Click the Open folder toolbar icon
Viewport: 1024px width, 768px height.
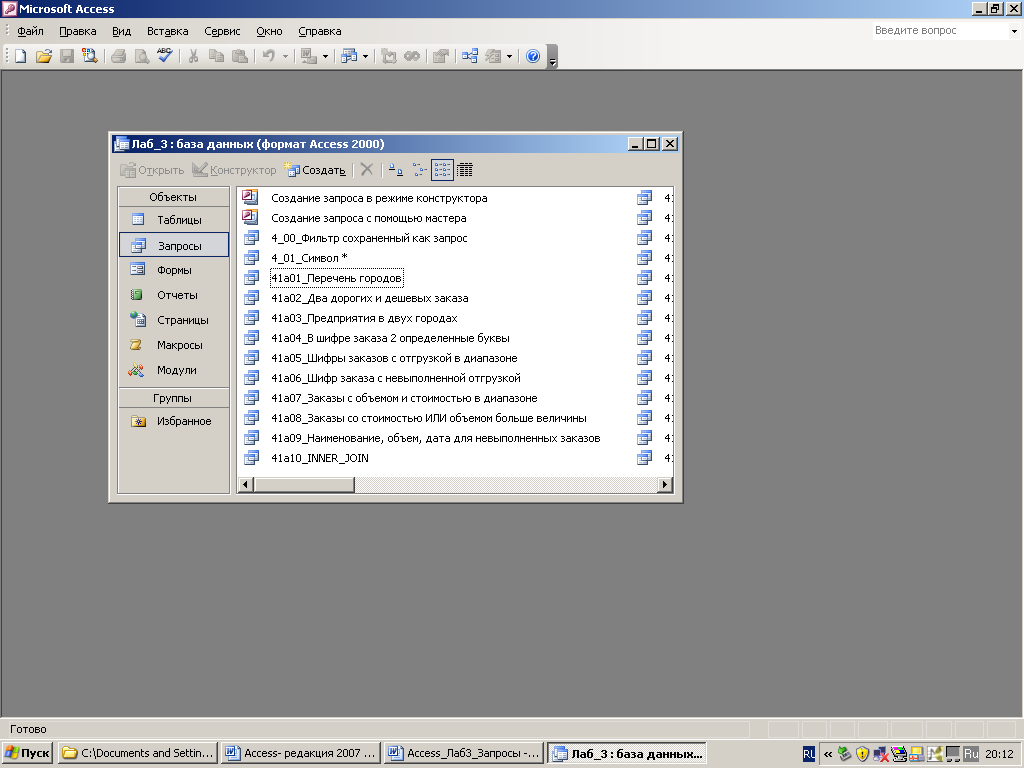coord(43,56)
